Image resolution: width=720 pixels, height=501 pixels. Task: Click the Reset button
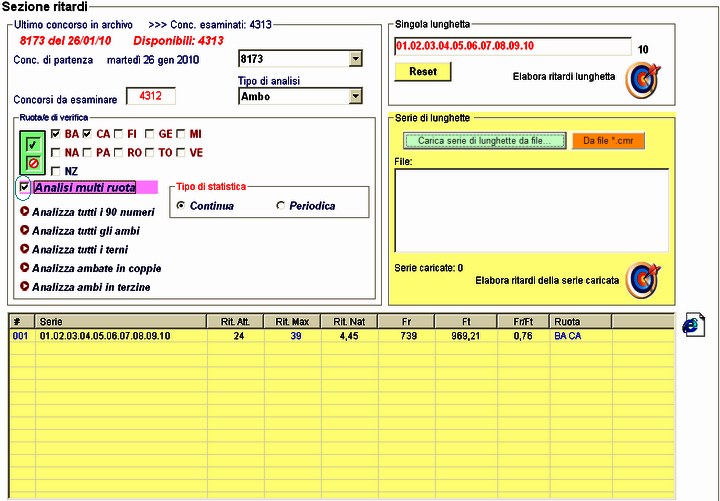pos(423,72)
